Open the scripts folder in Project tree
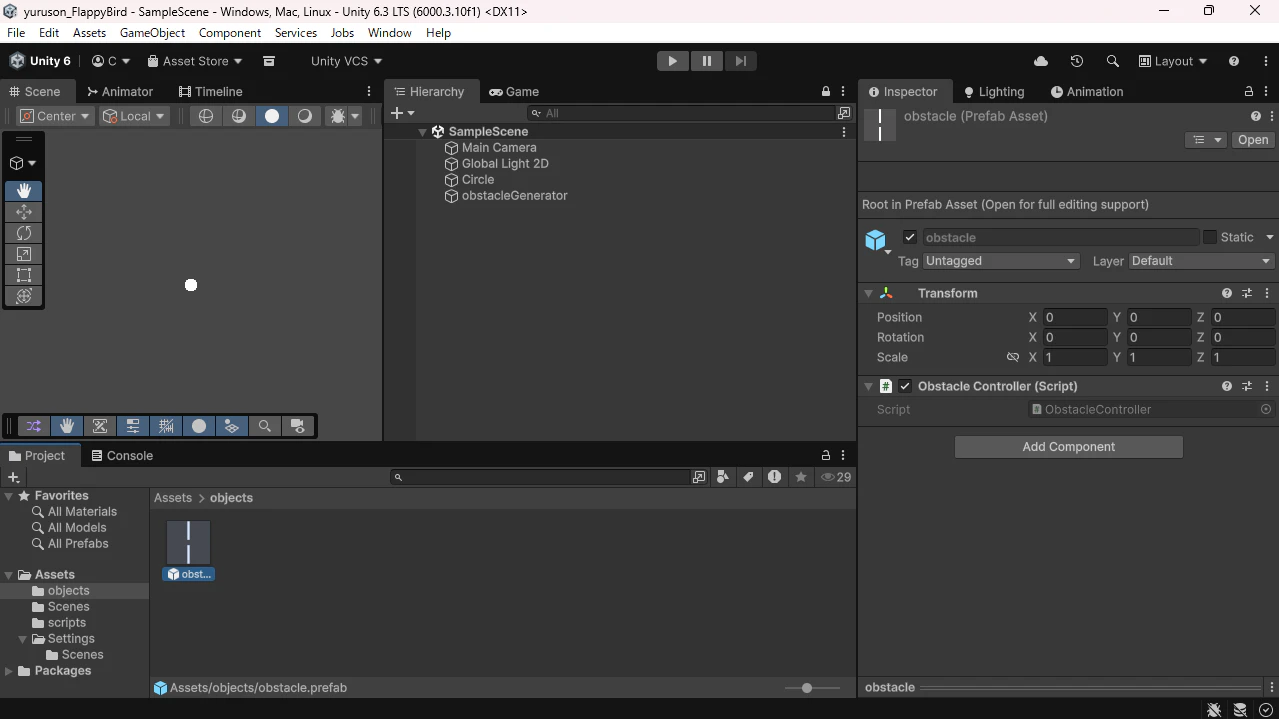 (x=67, y=623)
